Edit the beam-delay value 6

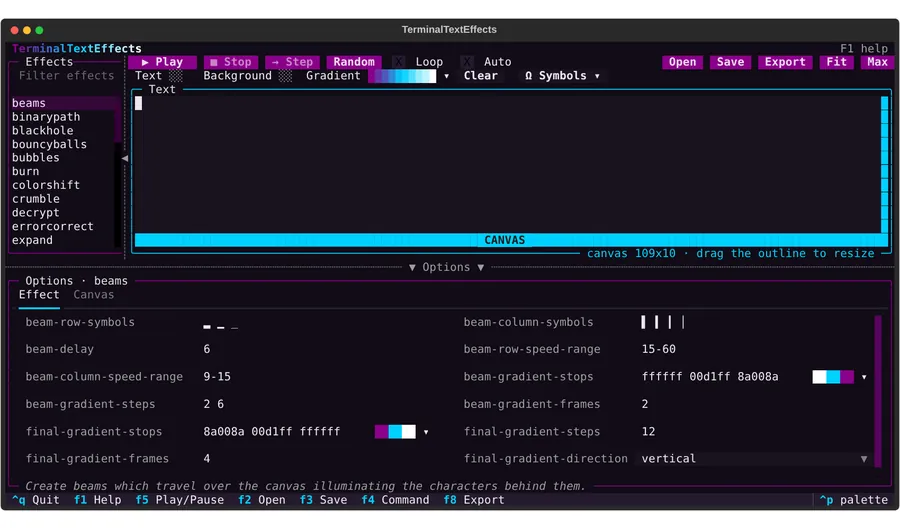207,349
